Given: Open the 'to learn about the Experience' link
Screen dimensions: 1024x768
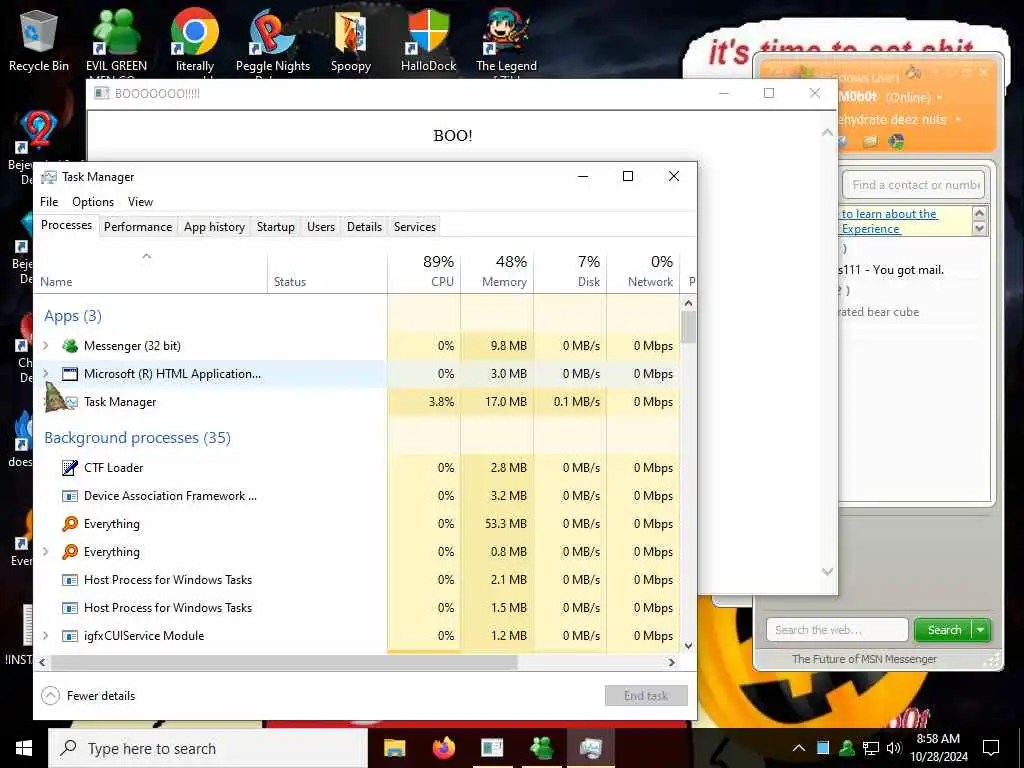Looking at the screenshot, I should point(889,221).
